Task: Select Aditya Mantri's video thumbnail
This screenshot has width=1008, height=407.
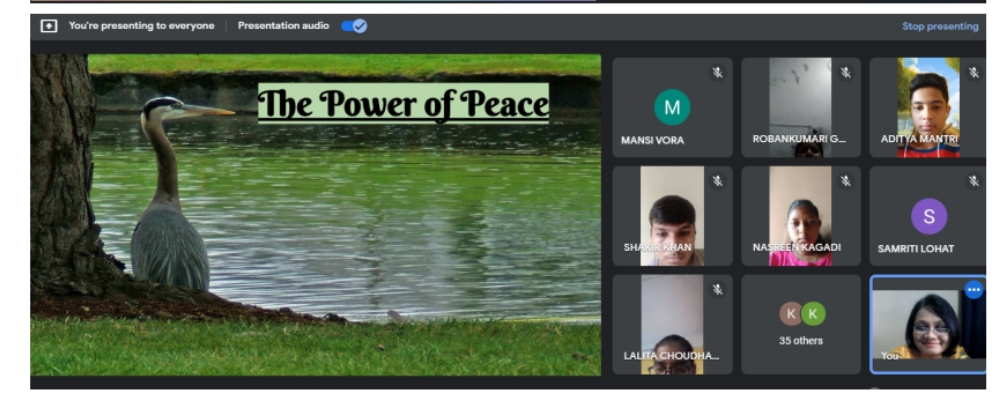Action: 928,106
